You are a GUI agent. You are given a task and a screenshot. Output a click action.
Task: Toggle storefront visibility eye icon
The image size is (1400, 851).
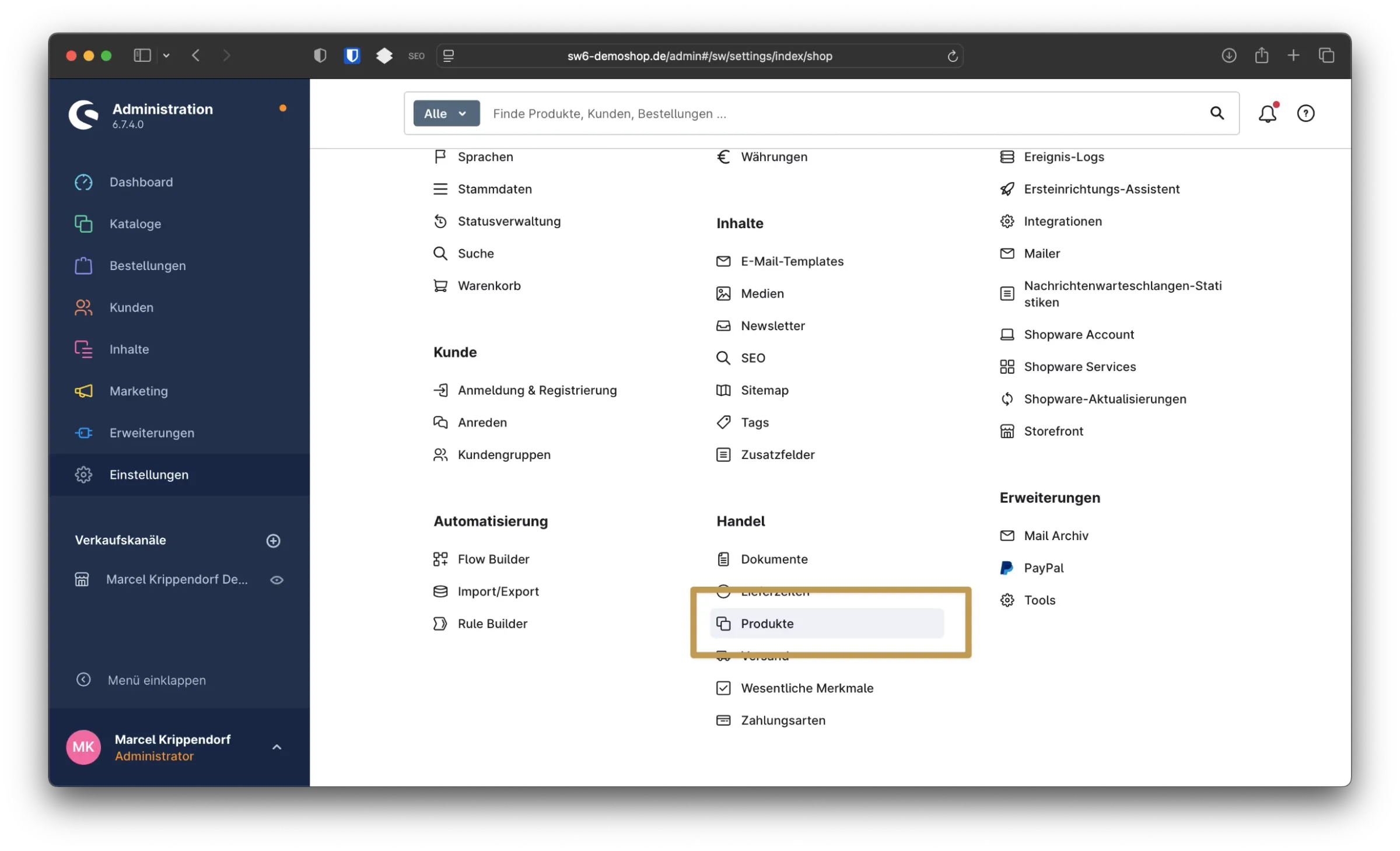(x=276, y=580)
